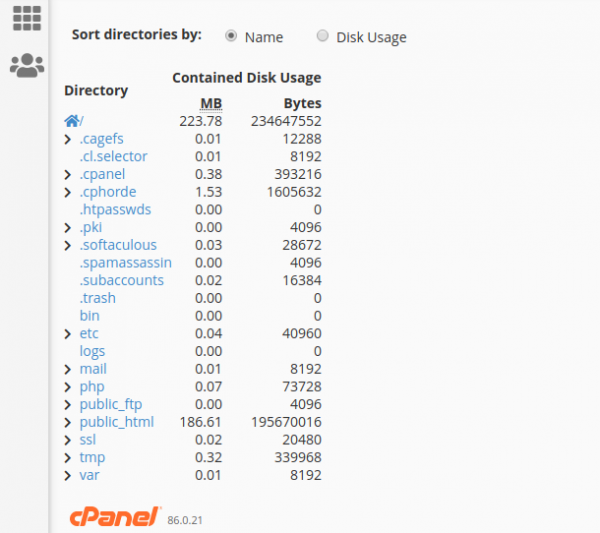Expand the tmp directory chevron
This screenshot has width=600, height=533.
pyautogui.click(x=68, y=458)
